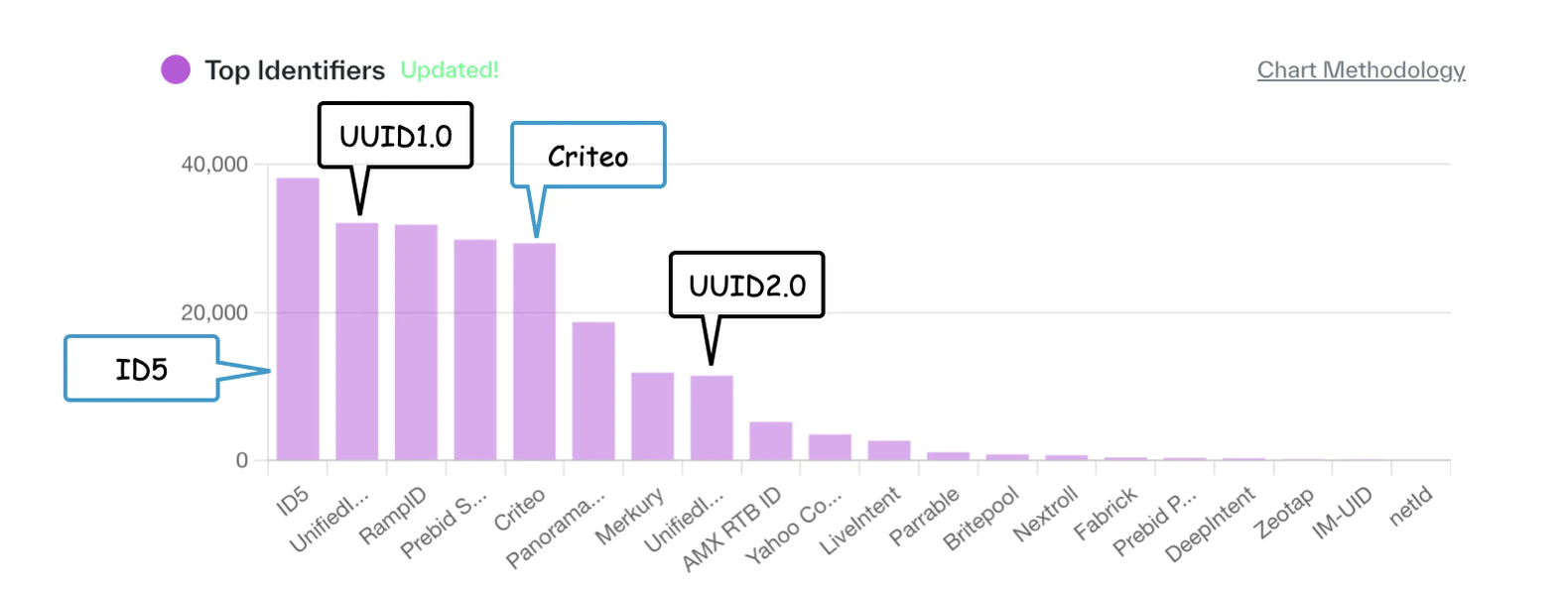Select the LiveIntent axis label
Viewport: 1568px width, 591px height.
pyautogui.click(x=861, y=521)
